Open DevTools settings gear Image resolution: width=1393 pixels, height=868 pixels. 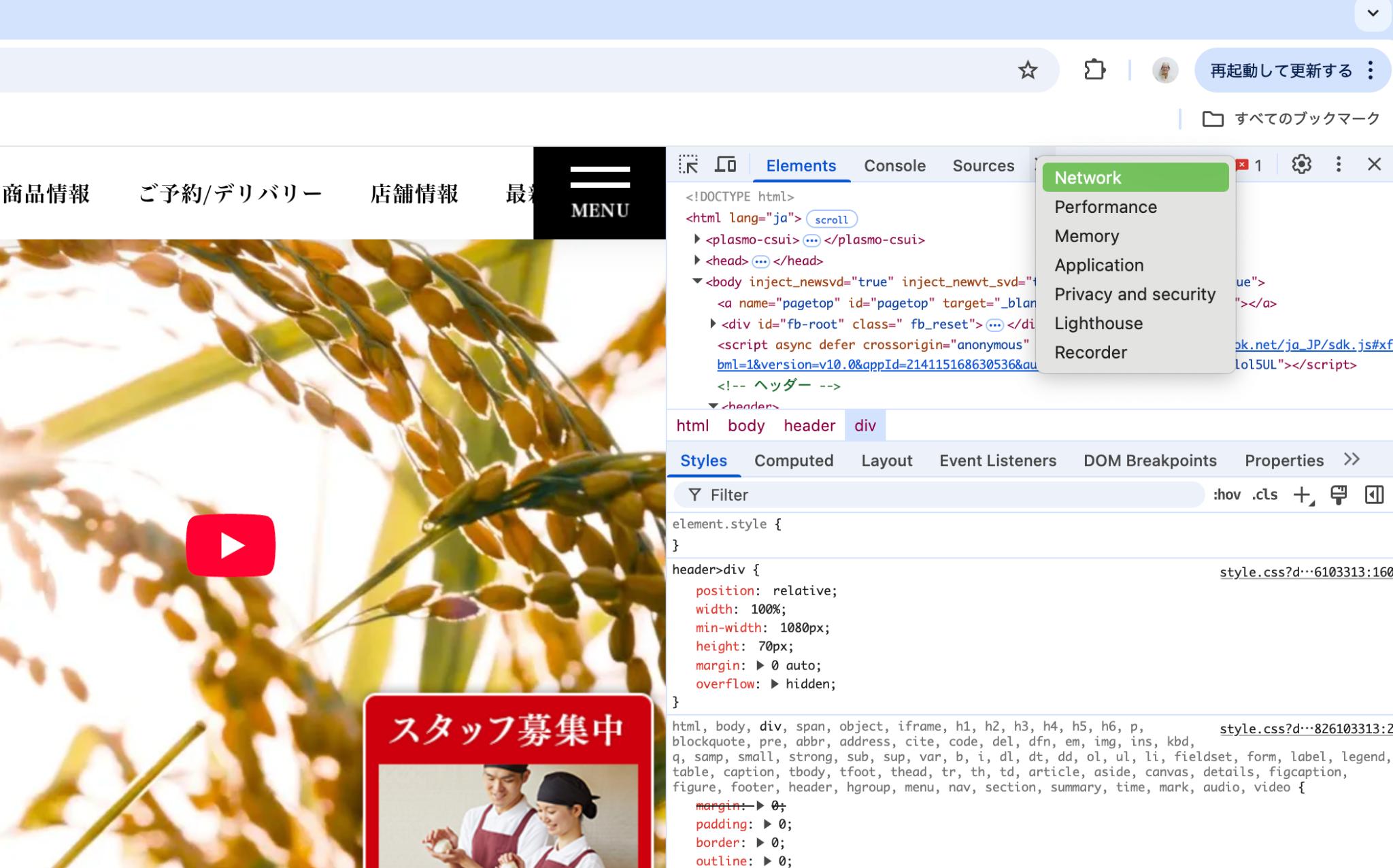(1301, 165)
